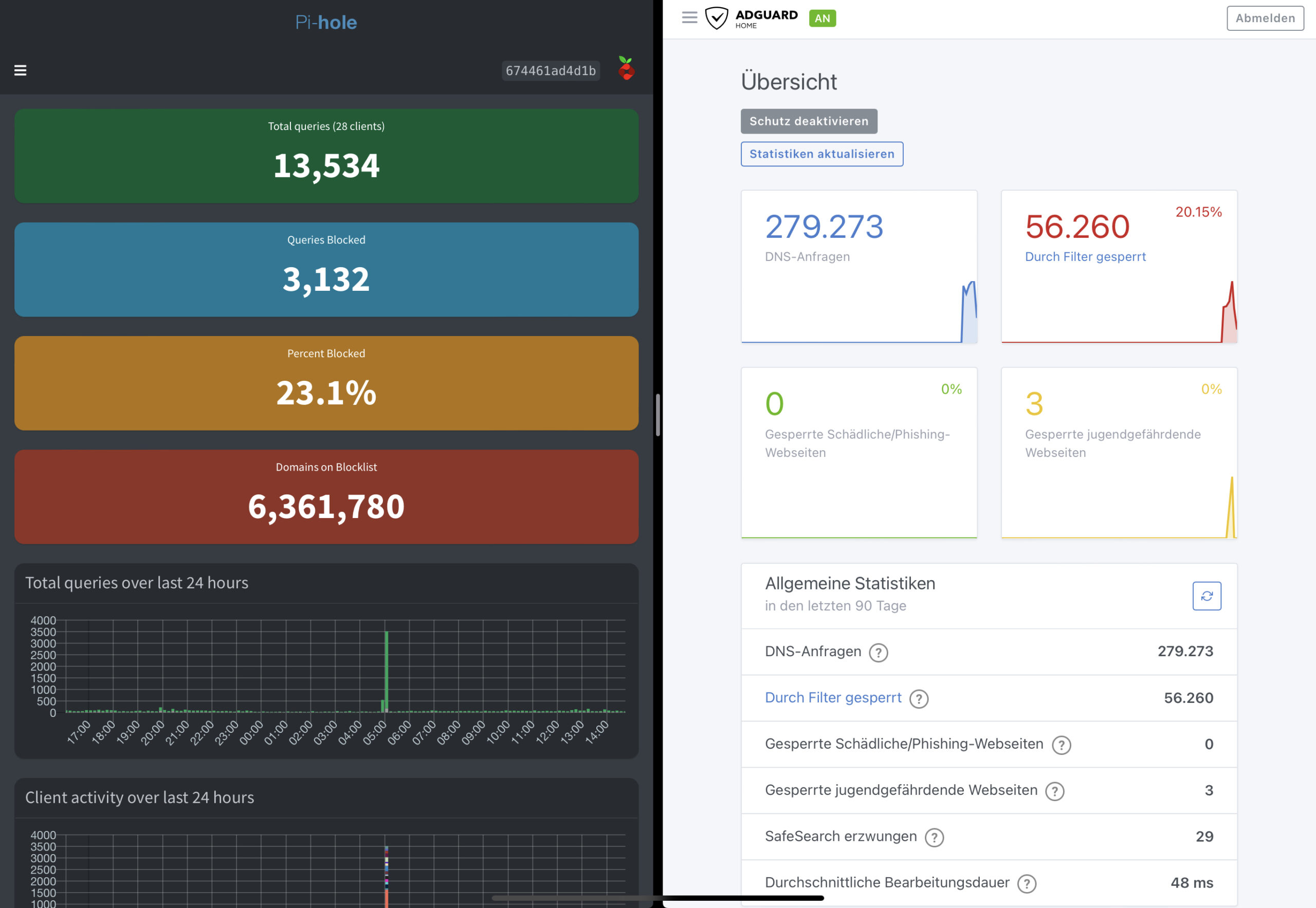Image resolution: width=1316 pixels, height=908 pixels.
Task: Click 'in den letzten 90 Tage' subtitle
Action: [835, 606]
